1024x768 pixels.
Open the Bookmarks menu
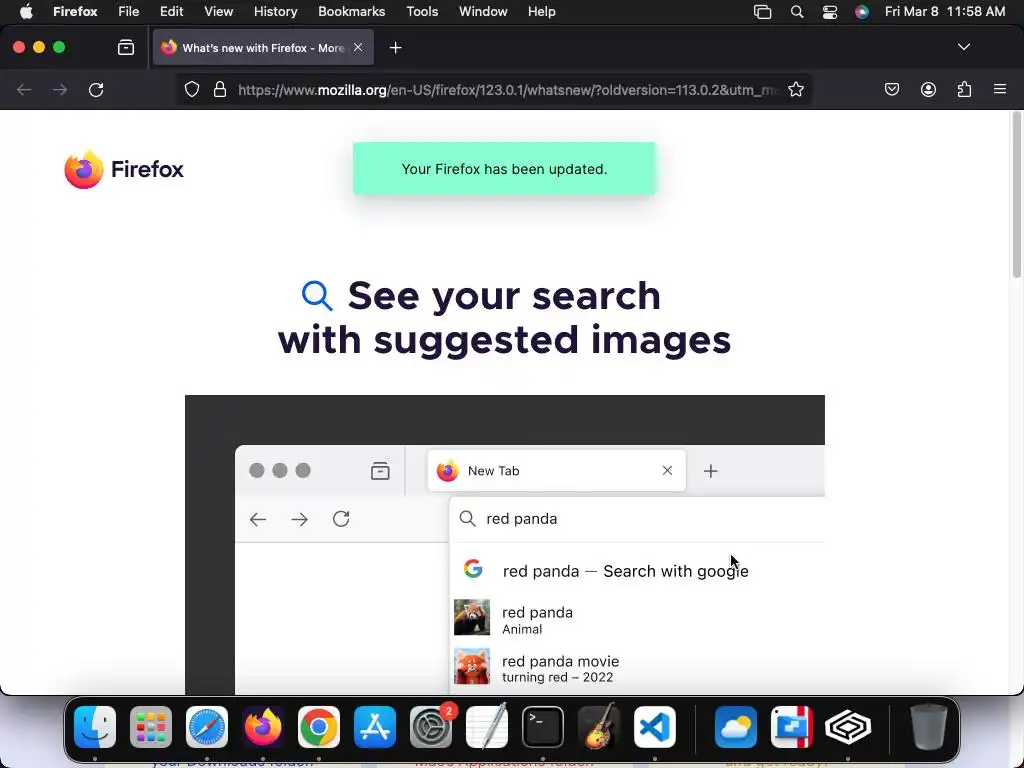(x=351, y=12)
